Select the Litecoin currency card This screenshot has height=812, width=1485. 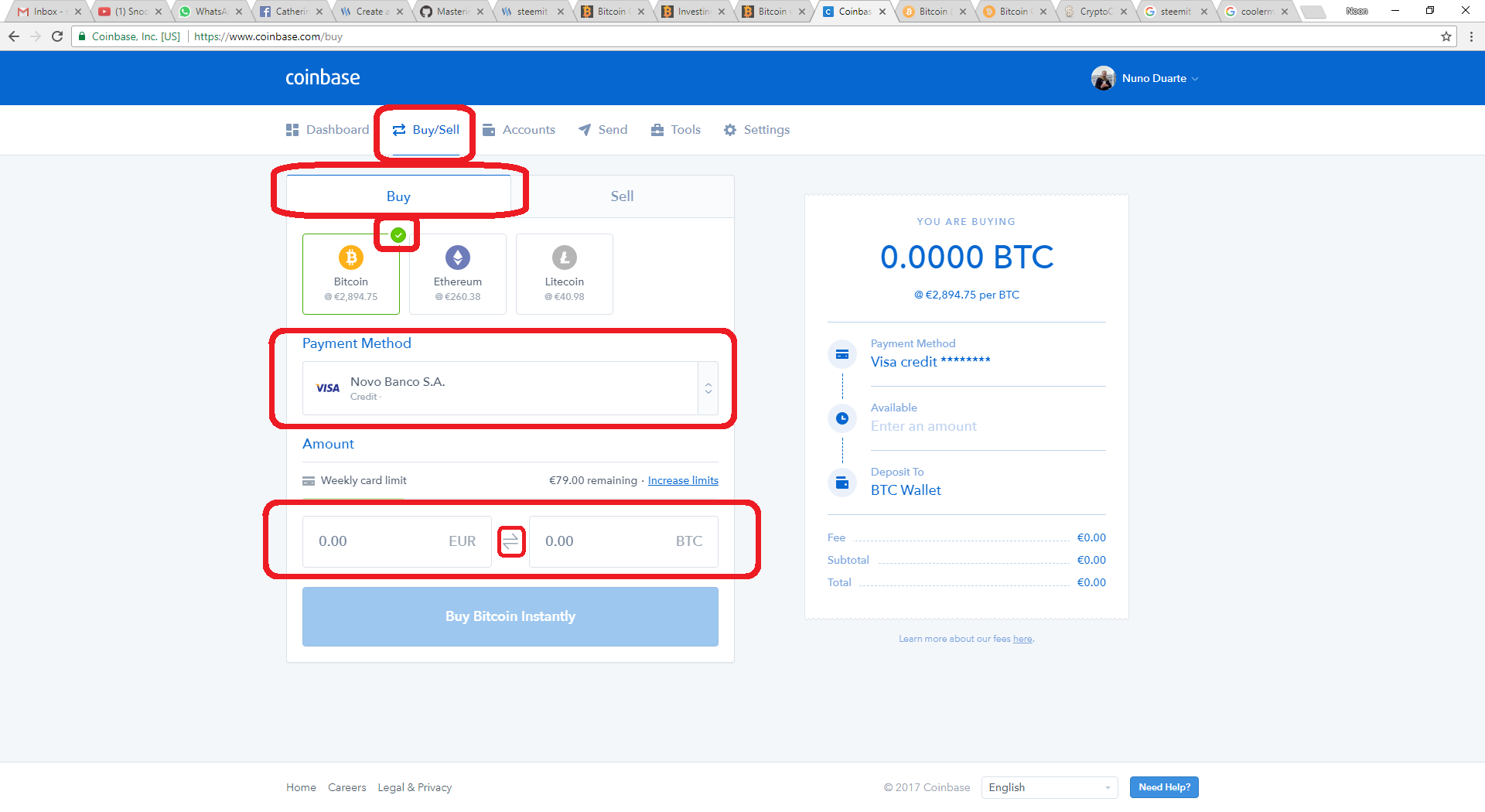(x=565, y=275)
